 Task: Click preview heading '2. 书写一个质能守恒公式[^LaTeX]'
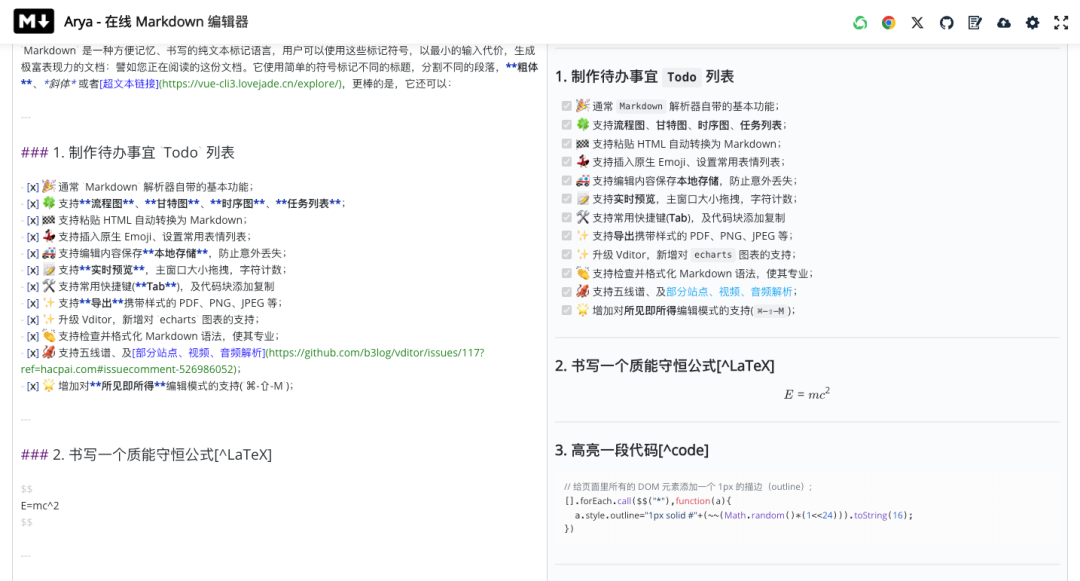tap(665, 366)
